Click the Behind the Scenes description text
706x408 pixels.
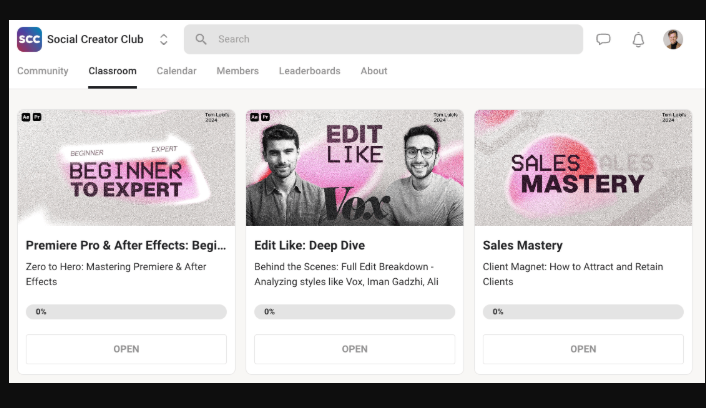[346, 274]
